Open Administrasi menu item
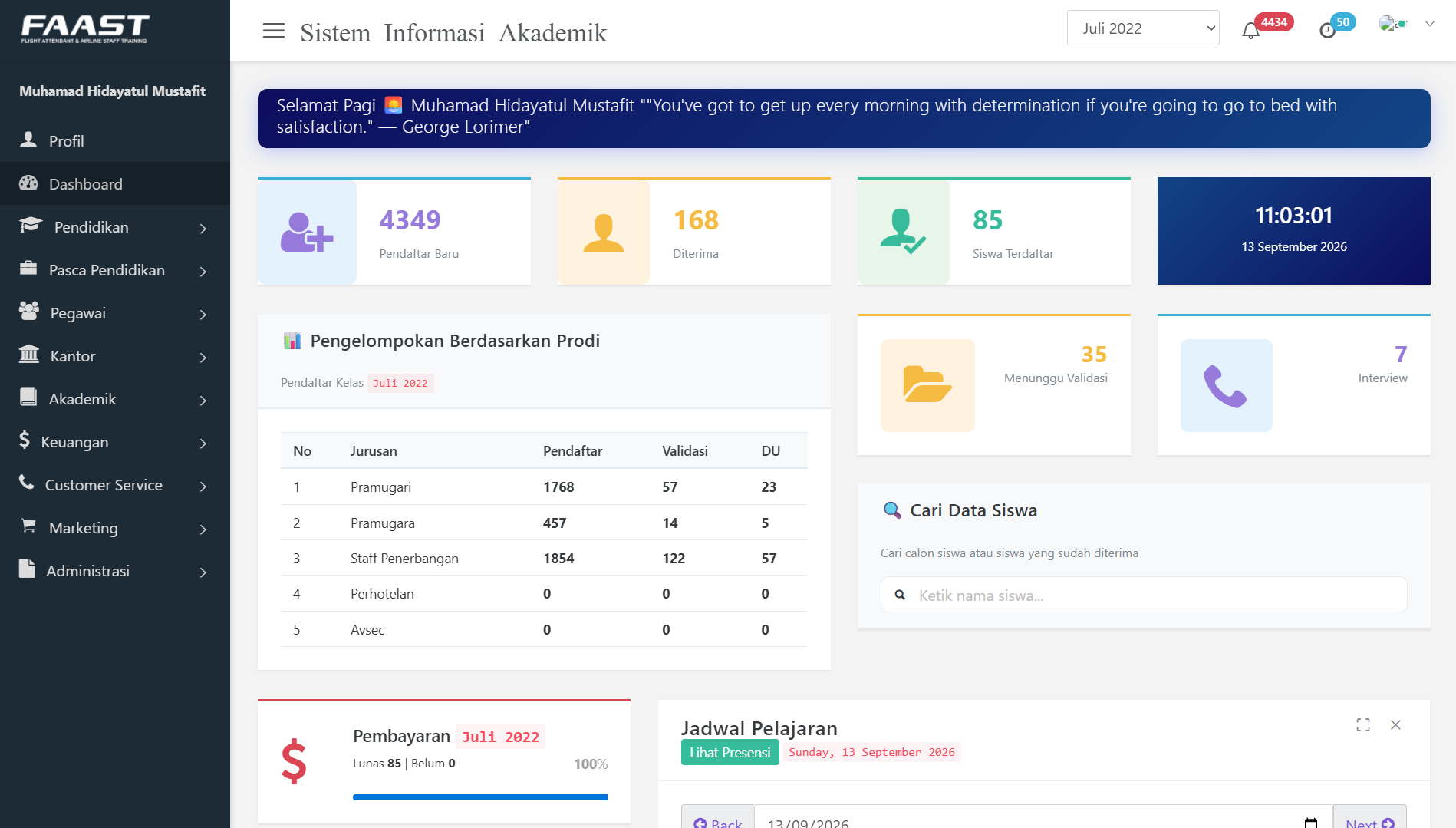Screen dimensions: 1456x828 click(115, 571)
